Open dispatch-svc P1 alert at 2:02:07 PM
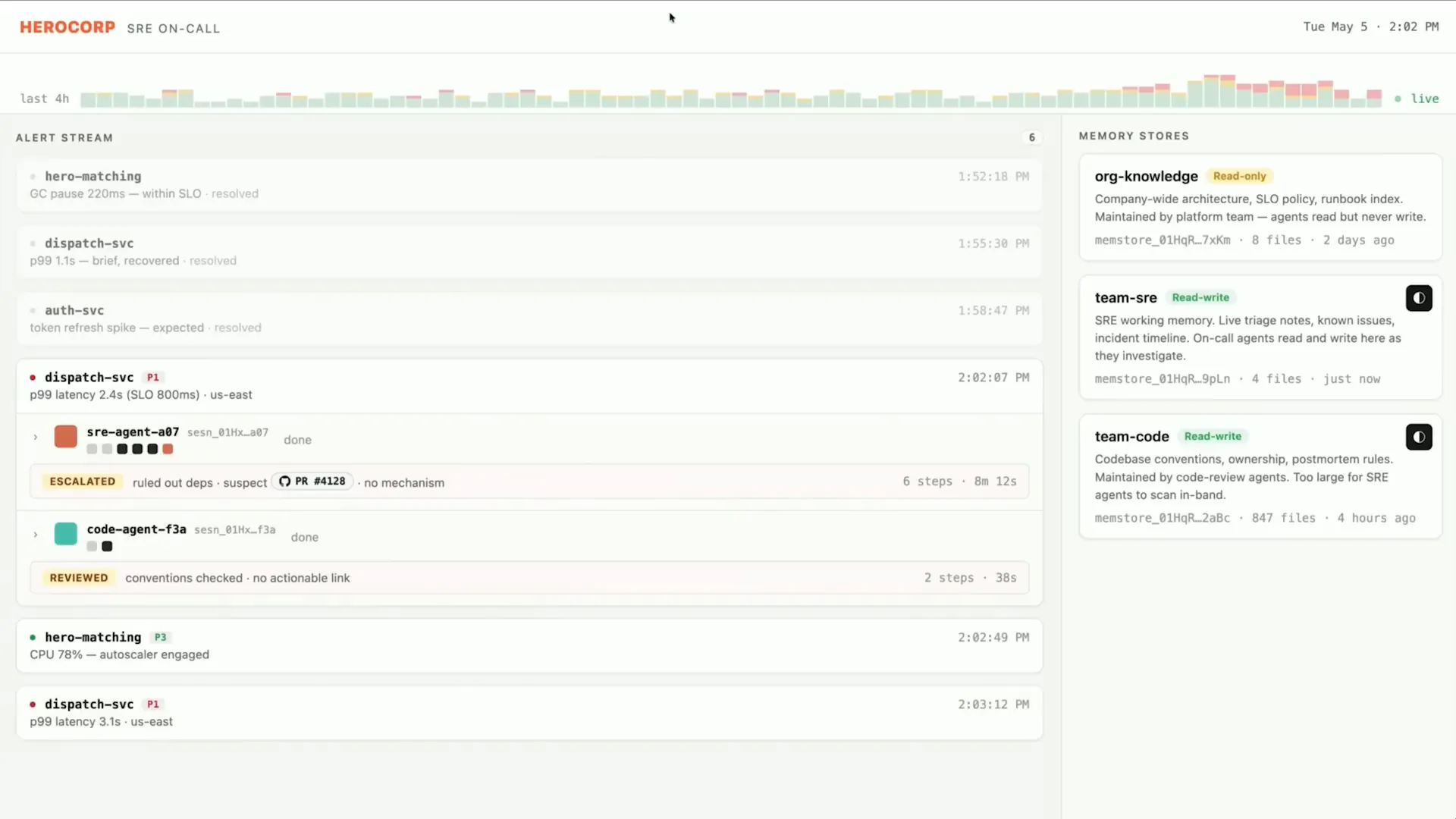 [529, 386]
